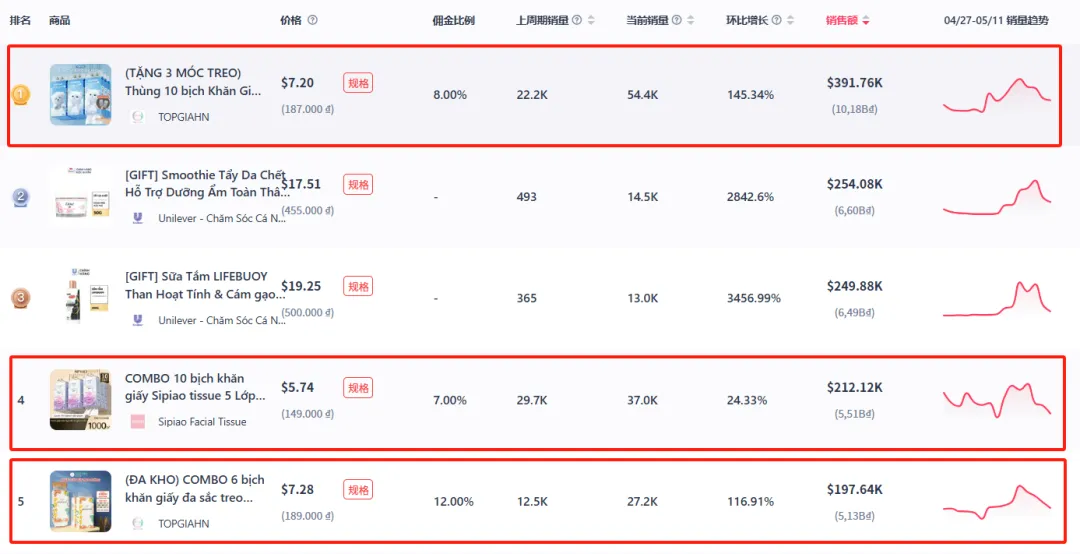Image resolution: width=1080 pixels, height=554 pixels.
Task: Click the rank 5 product thumbnail image
Action: [x=81, y=501]
